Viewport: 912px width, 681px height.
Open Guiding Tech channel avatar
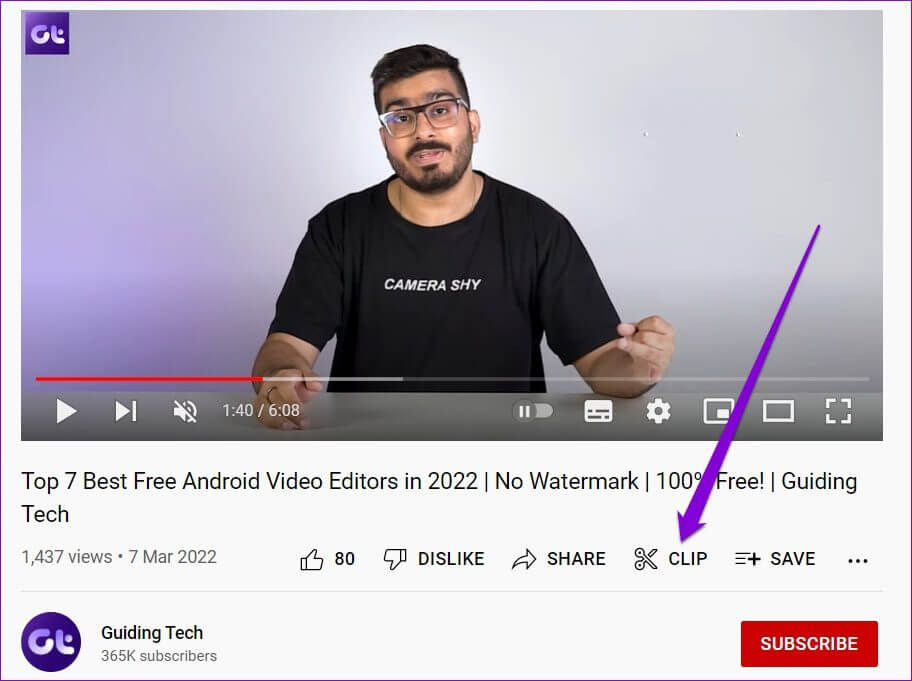coord(51,642)
